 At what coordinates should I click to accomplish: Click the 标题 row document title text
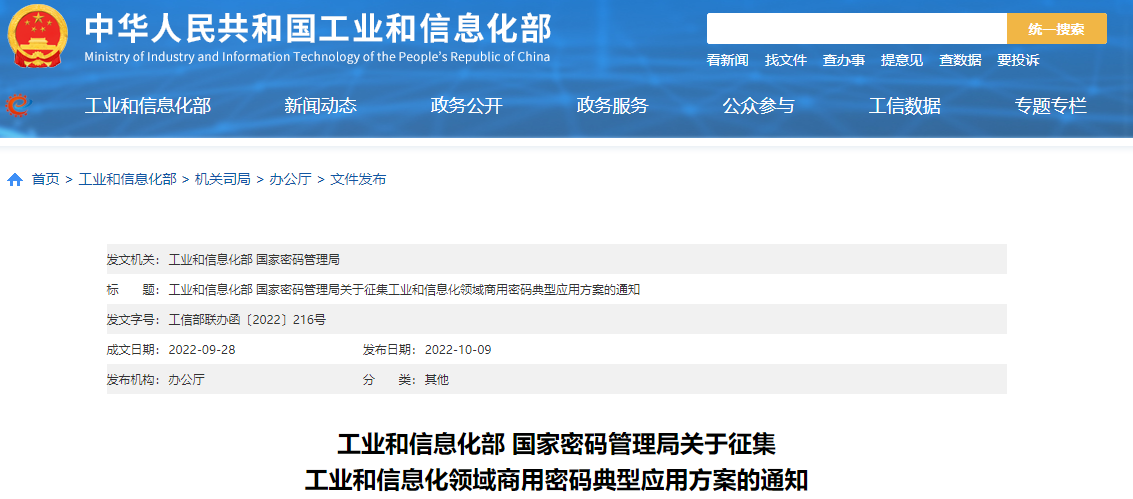click(x=405, y=290)
